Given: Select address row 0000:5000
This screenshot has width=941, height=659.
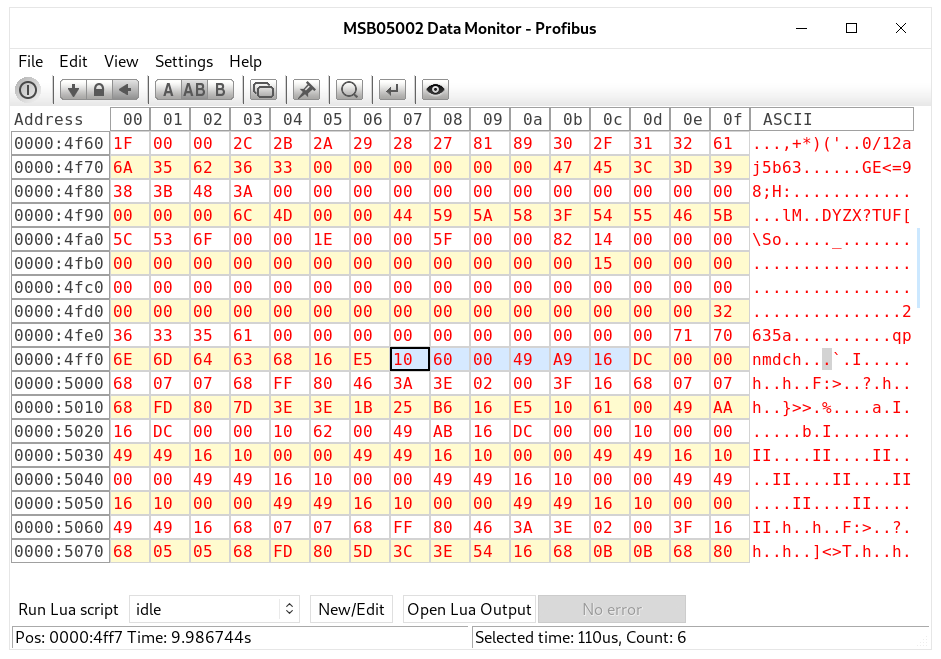Looking at the screenshot, I should click(59, 384).
